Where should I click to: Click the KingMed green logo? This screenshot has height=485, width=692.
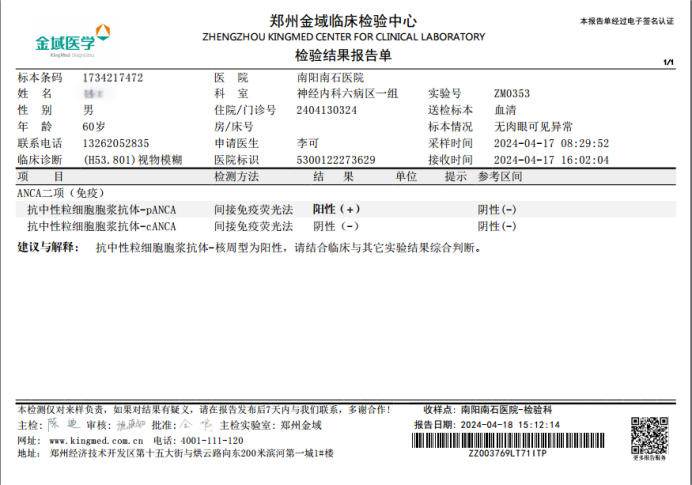pyautogui.click(x=73, y=41)
